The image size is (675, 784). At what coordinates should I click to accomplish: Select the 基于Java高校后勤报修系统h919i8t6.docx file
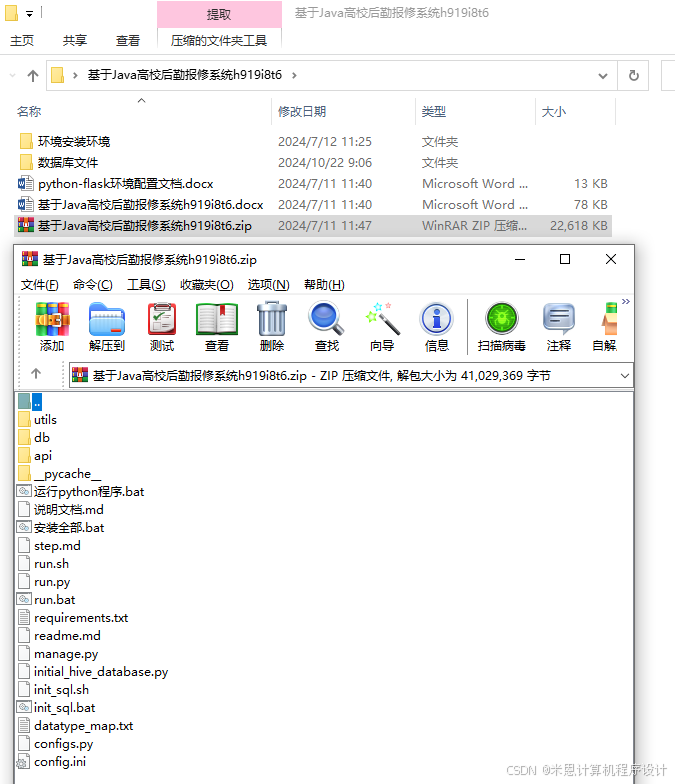click(140, 204)
